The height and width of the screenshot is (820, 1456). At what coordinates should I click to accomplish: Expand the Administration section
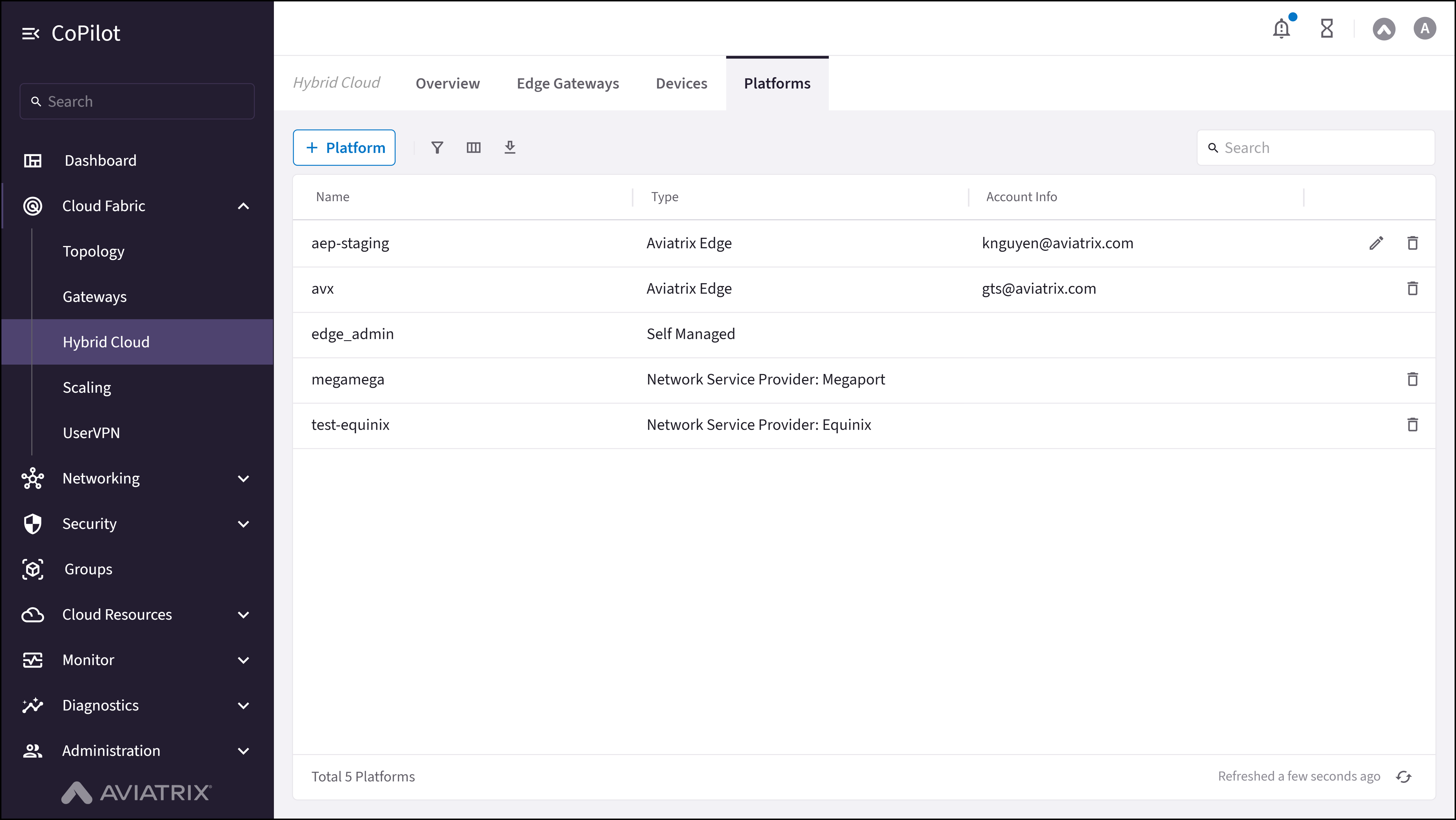click(243, 750)
